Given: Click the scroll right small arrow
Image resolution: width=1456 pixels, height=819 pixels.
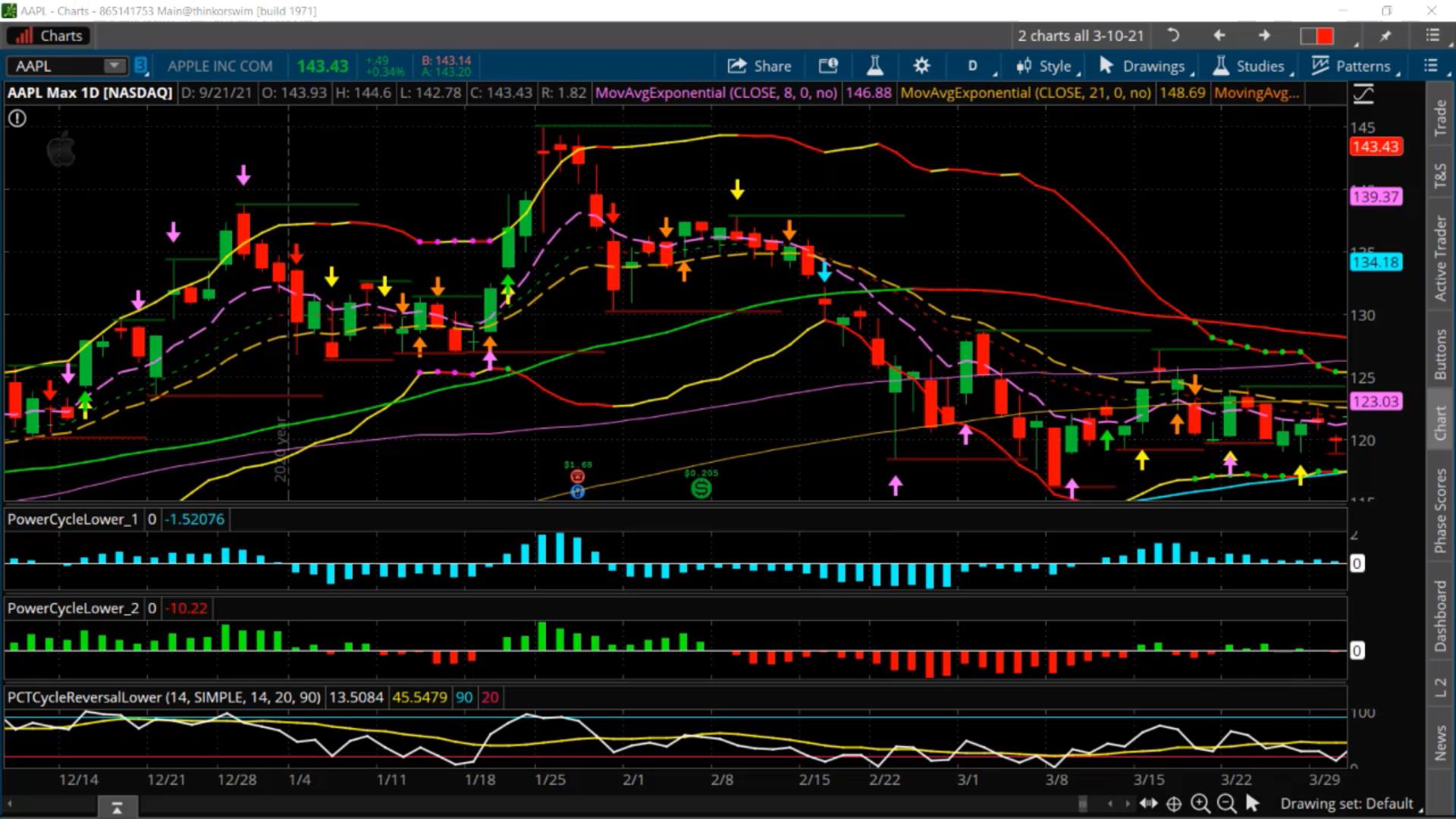Looking at the screenshot, I should pos(1127,804).
